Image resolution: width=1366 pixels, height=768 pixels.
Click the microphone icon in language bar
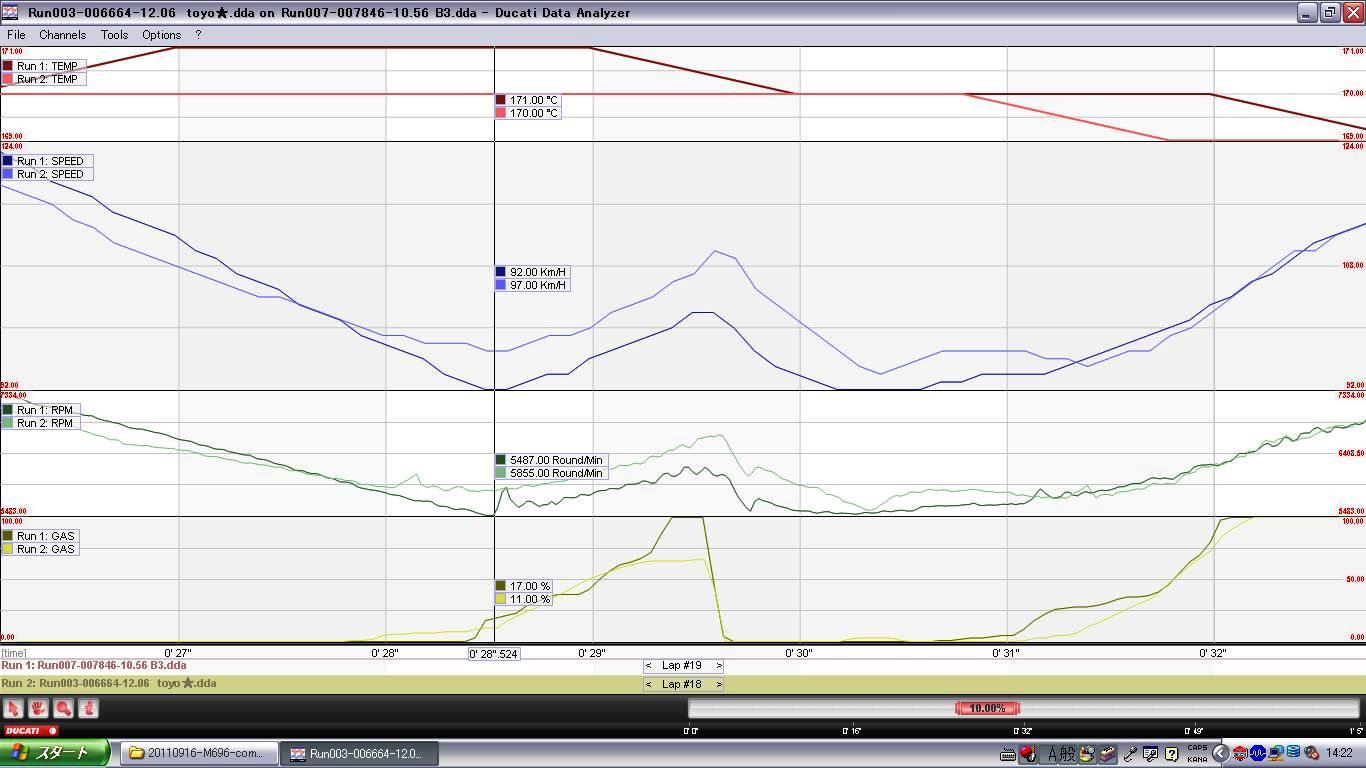(x=1130, y=754)
